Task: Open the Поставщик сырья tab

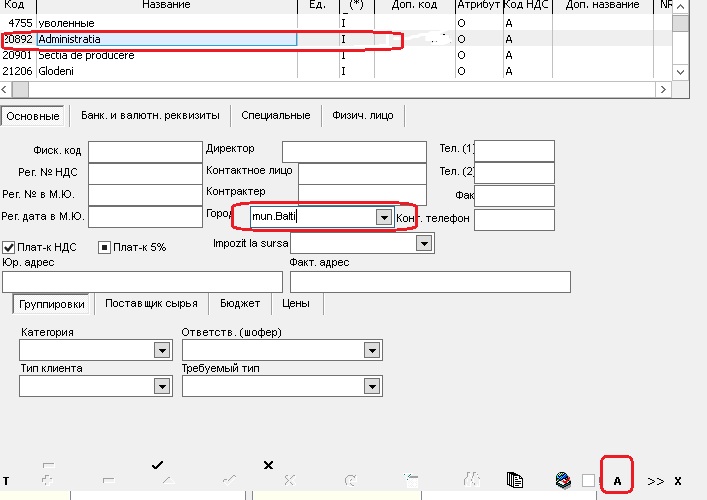Action: [x=152, y=303]
